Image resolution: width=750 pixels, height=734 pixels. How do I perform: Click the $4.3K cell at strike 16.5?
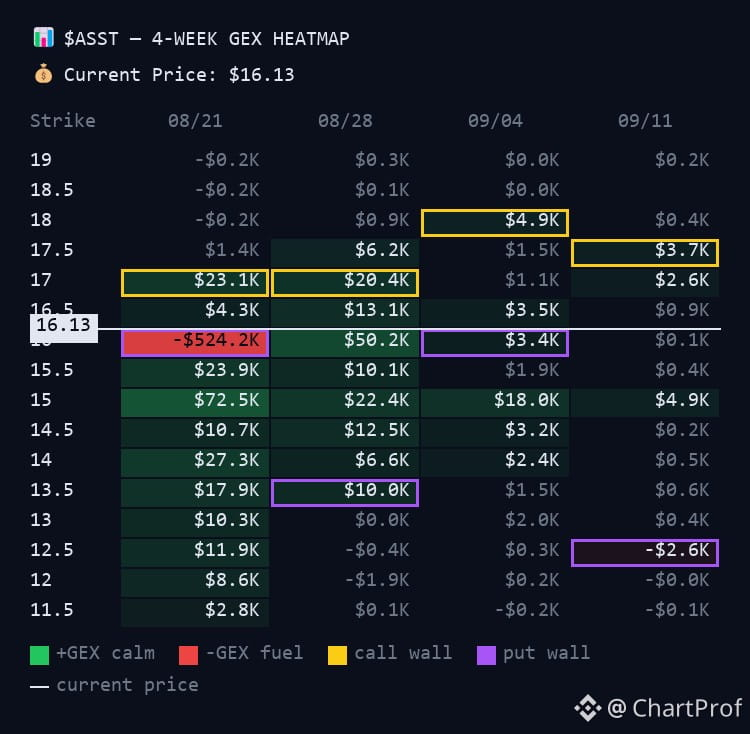click(195, 312)
